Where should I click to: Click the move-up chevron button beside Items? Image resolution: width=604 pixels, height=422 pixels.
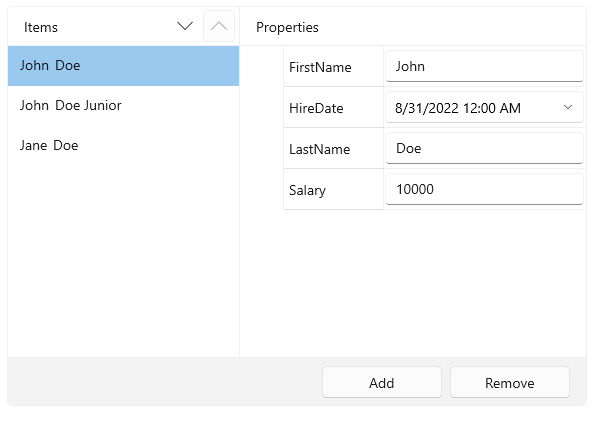pos(219,26)
